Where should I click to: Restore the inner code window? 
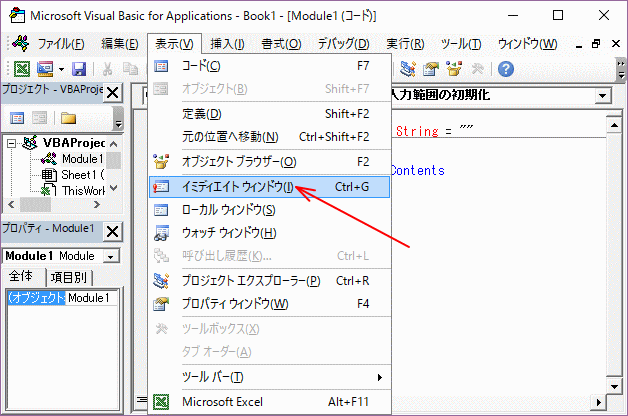(596, 44)
